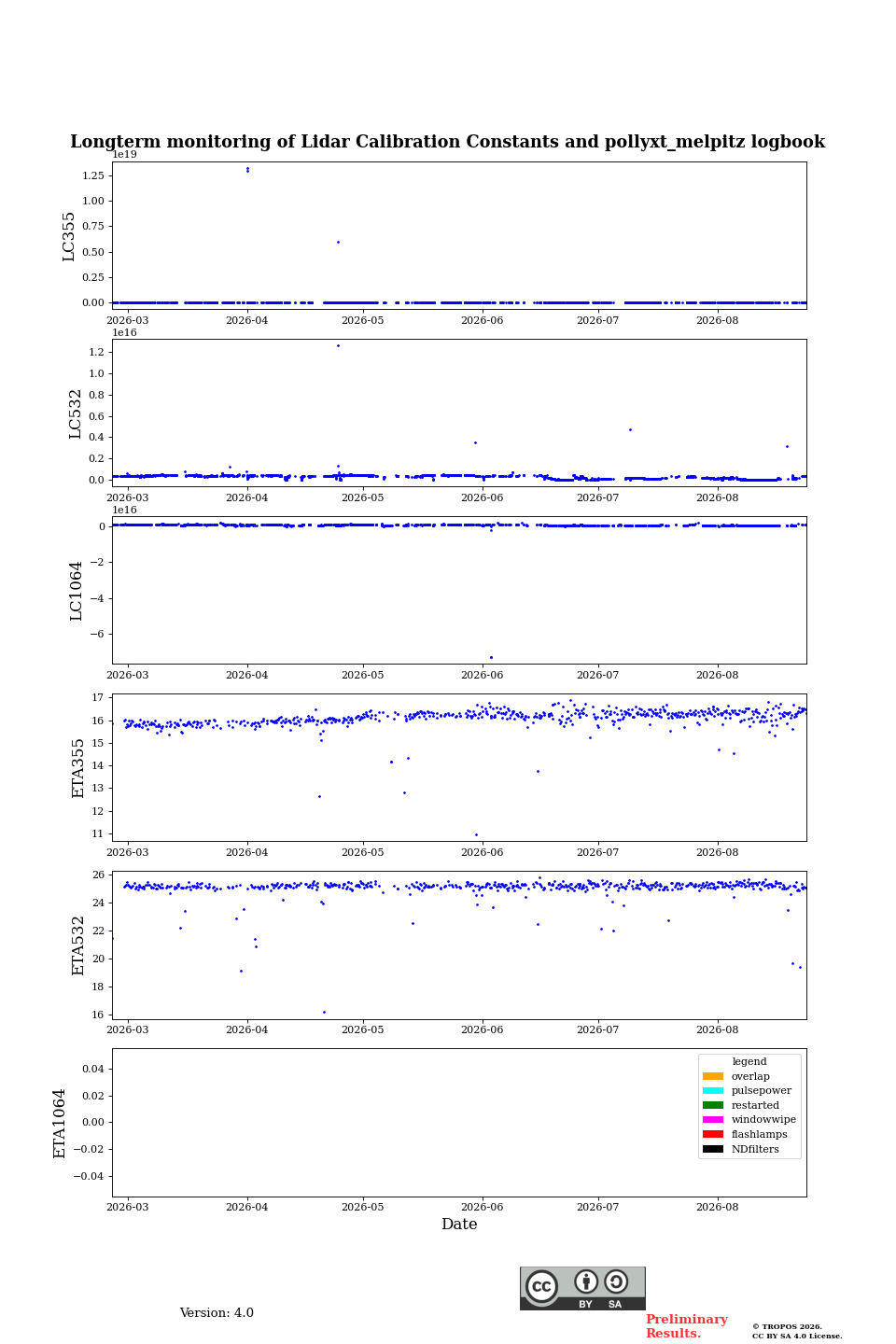This screenshot has height=1344, width=896.
Task: Click the LC1064 outlier point near -7
Action: [x=491, y=657]
